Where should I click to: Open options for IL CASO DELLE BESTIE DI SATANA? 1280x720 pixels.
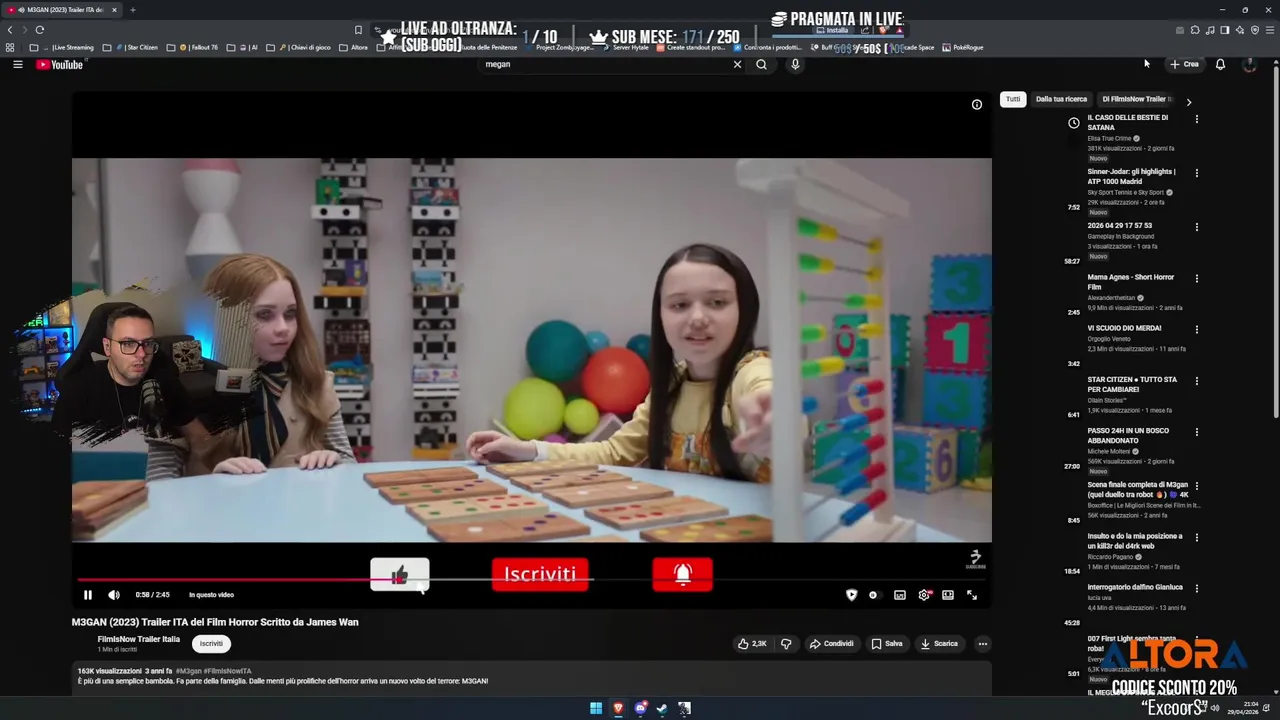pos(1196,119)
